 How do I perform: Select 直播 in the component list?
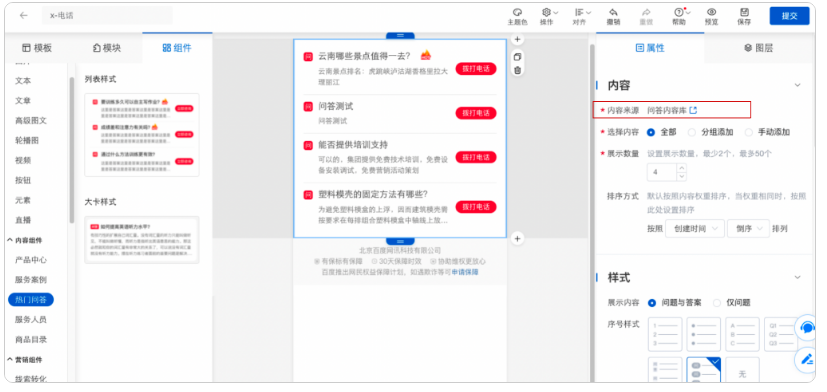pyautogui.click(x=23, y=220)
